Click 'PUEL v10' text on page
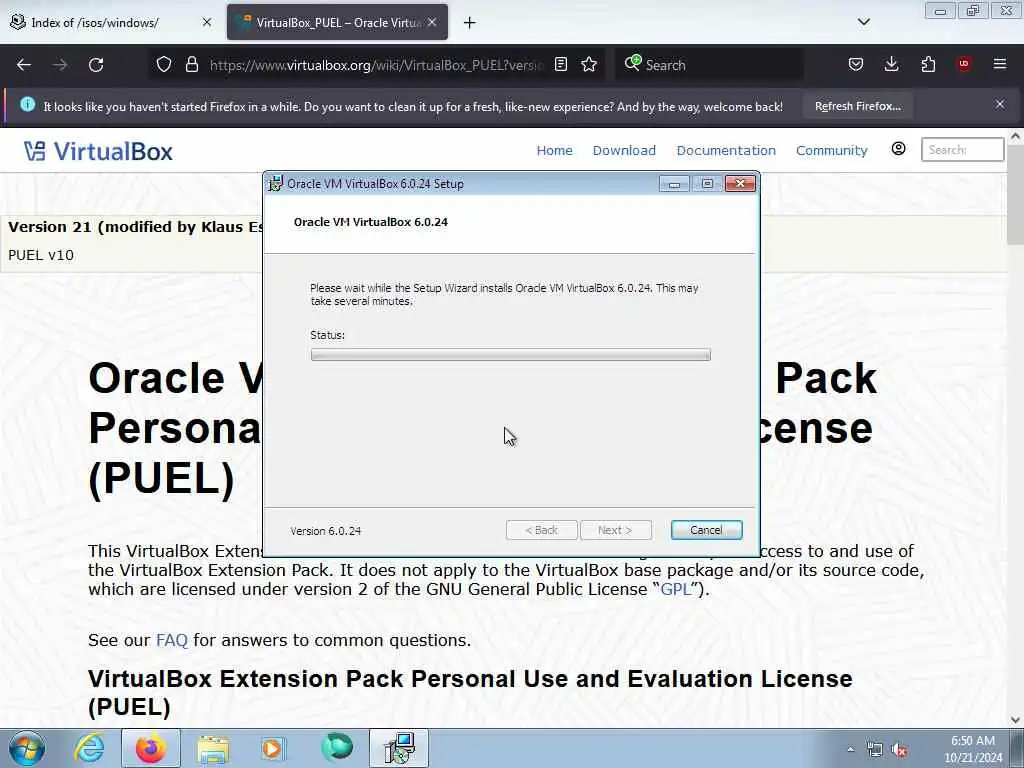The width and height of the screenshot is (1024, 768). (x=40, y=255)
